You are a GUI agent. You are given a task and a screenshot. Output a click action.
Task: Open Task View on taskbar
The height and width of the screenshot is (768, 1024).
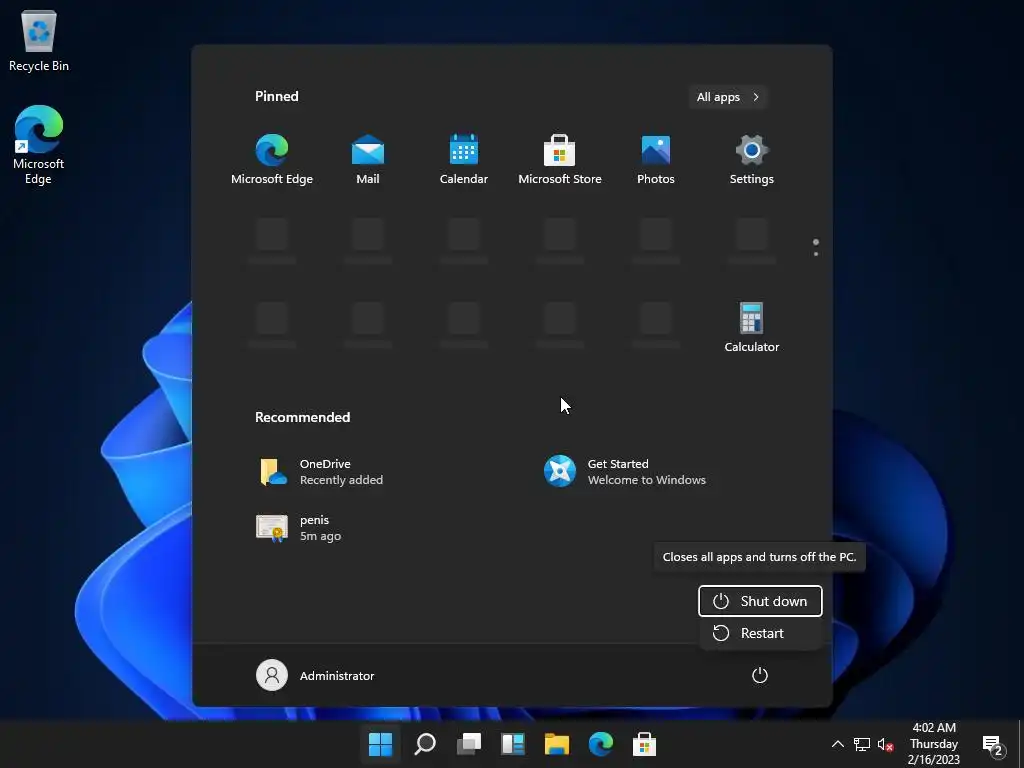[x=469, y=744]
